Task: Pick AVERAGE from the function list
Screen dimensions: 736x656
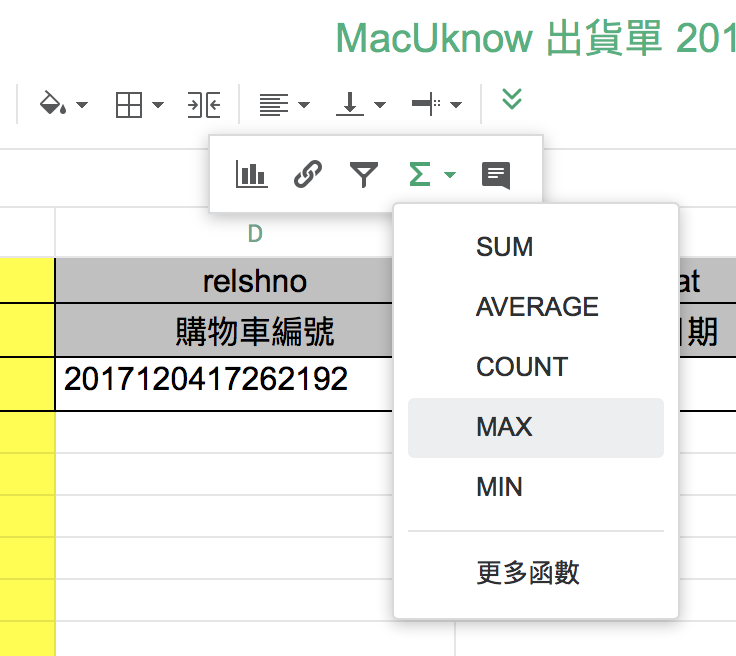Action: (537, 307)
